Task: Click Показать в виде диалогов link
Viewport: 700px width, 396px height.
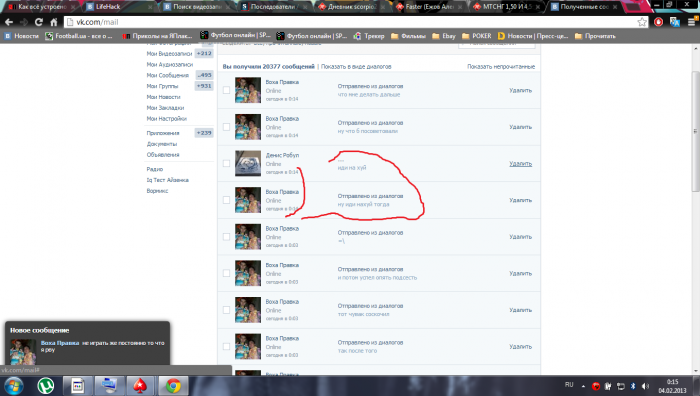Action: [x=356, y=67]
